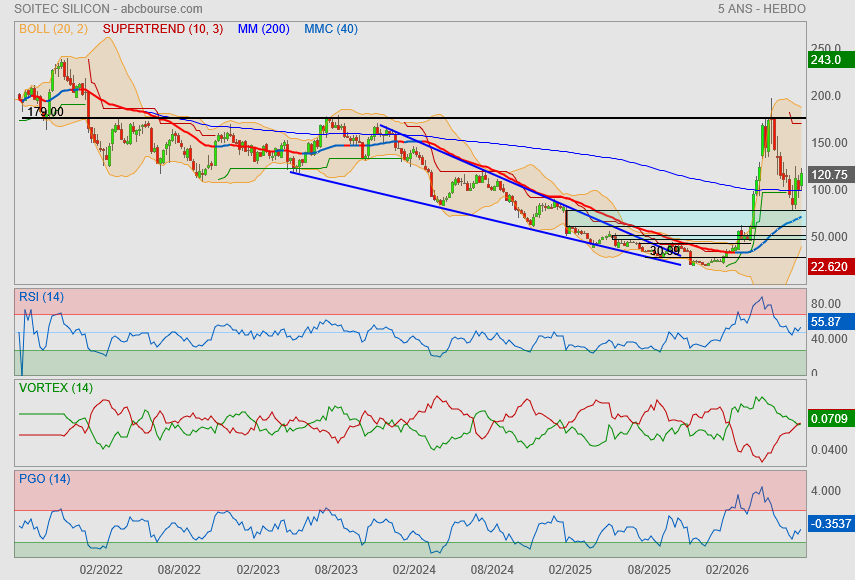Image resolution: width=855 pixels, height=580 pixels.
Task: Click the 80.00 RSI axis label
Action: tap(826, 303)
